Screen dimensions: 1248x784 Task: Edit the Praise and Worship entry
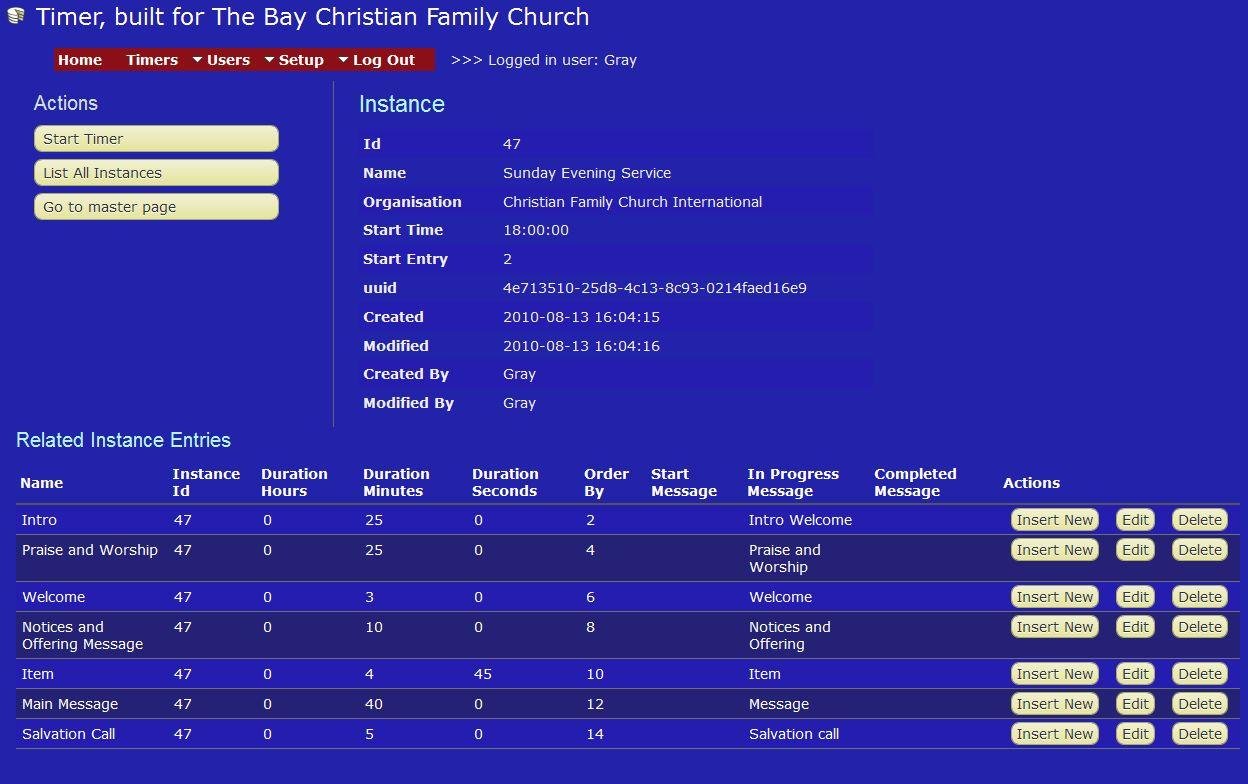coord(1135,550)
